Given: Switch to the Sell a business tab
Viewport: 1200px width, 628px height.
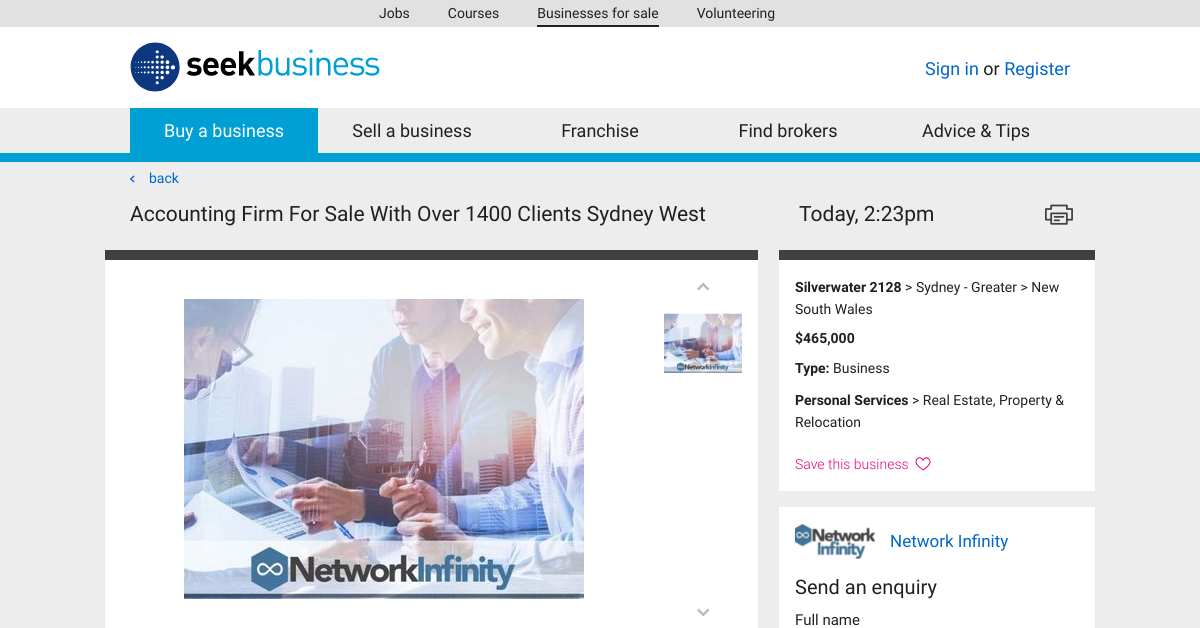Looking at the screenshot, I should click(x=411, y=130).
